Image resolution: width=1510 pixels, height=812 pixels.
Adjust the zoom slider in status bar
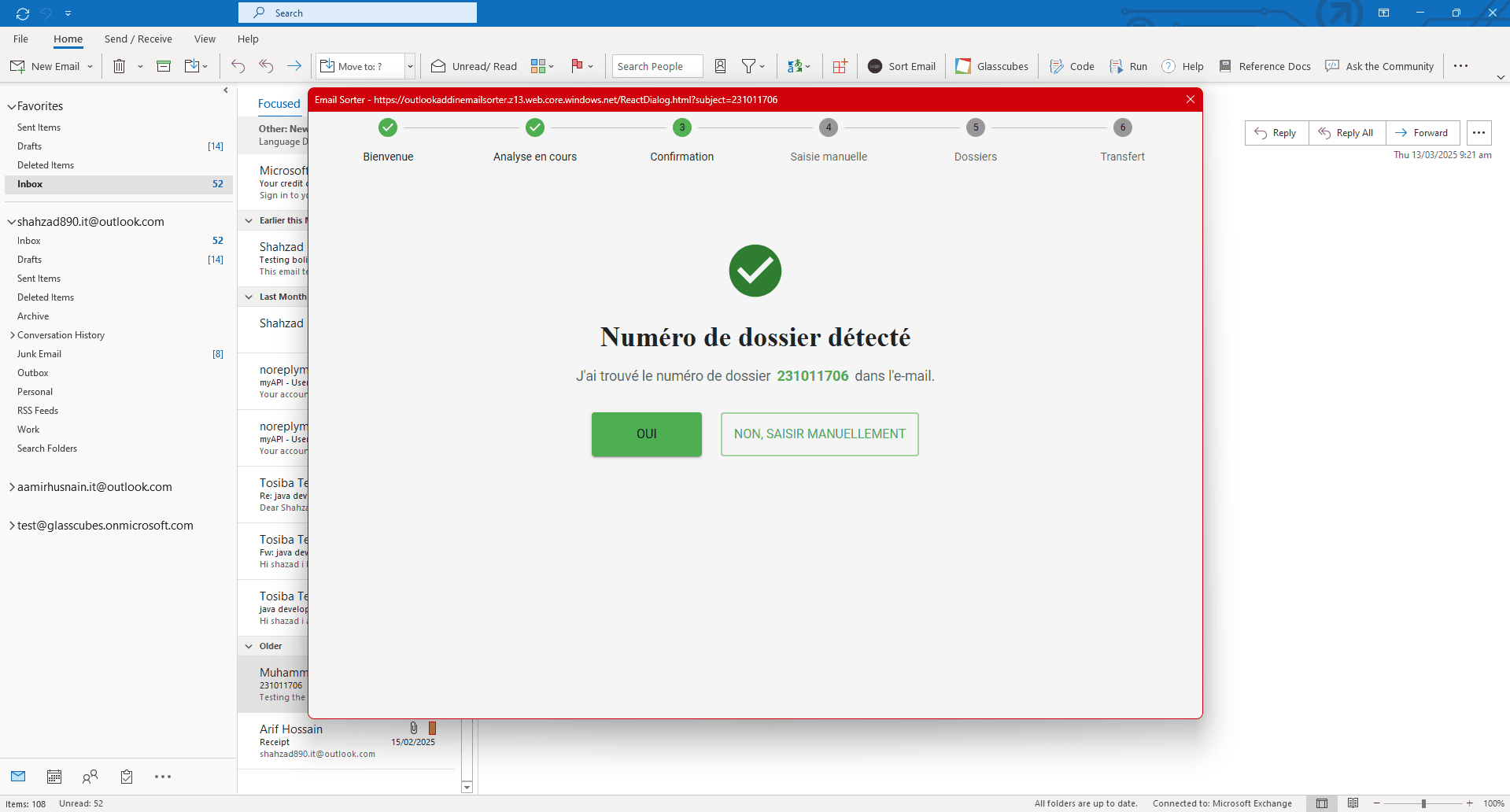point(1423,803)
